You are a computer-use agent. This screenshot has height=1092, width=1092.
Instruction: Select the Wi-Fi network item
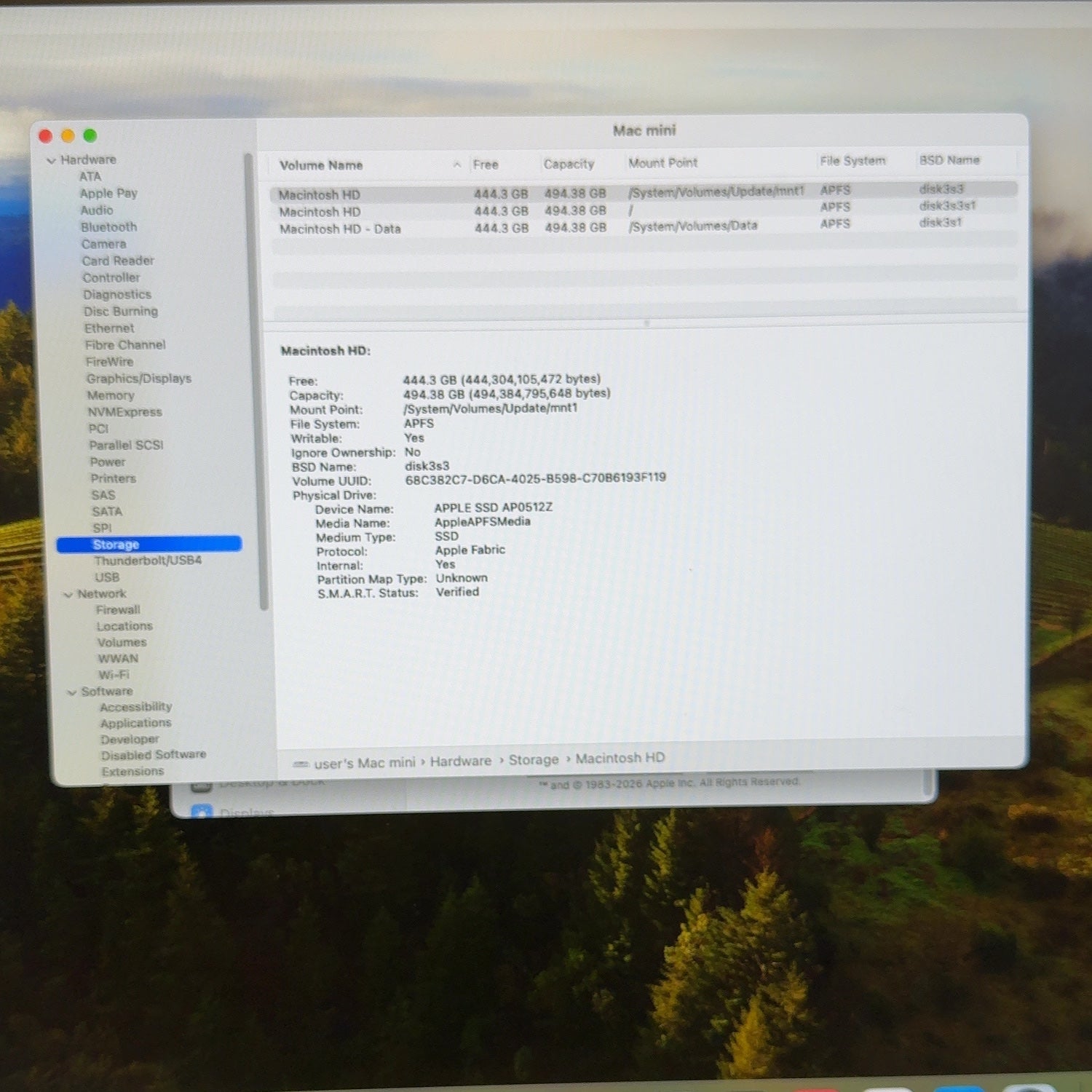(x=114, y=675)
